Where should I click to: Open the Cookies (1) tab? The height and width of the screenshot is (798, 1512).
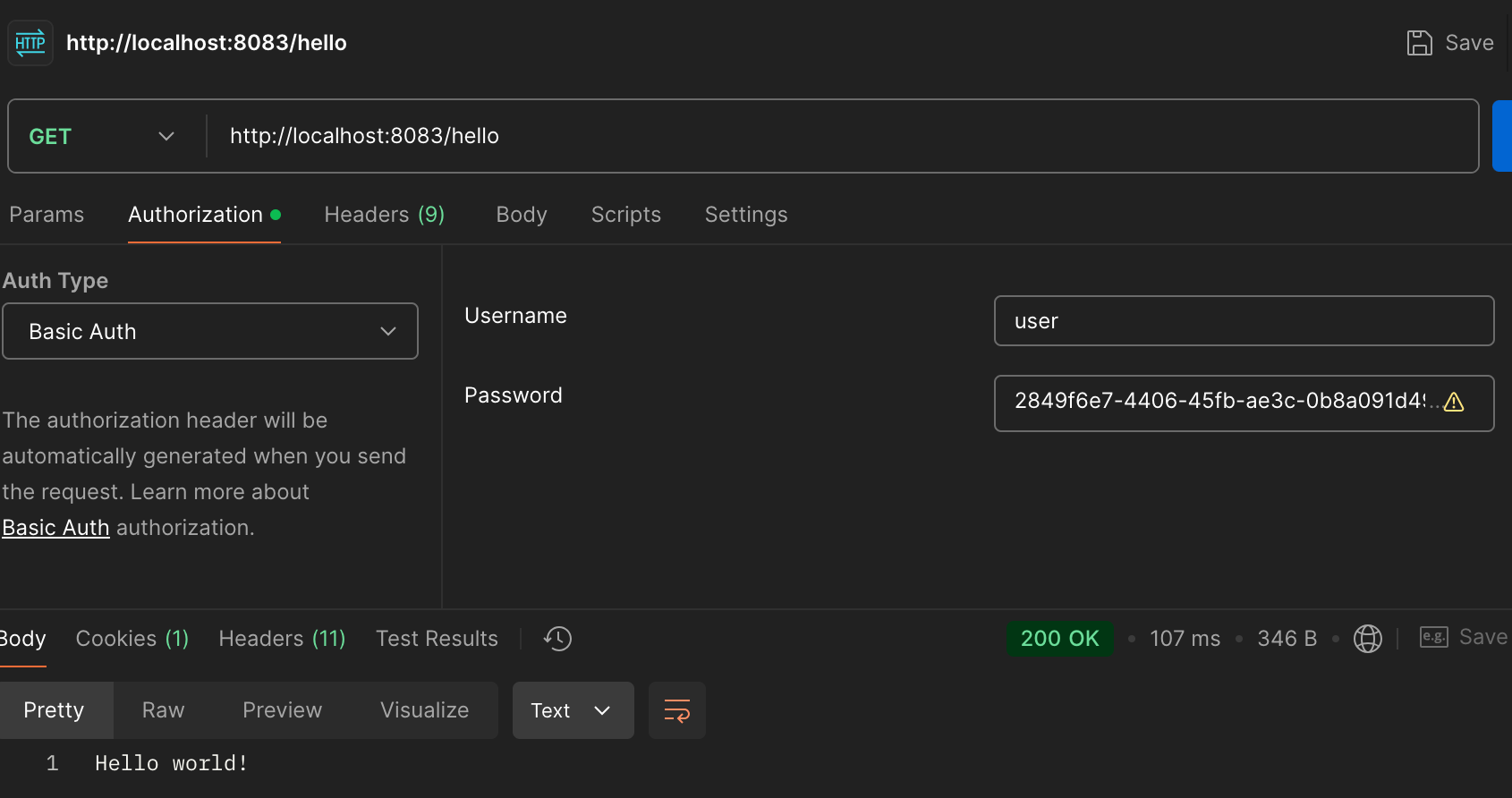point(132,639)
